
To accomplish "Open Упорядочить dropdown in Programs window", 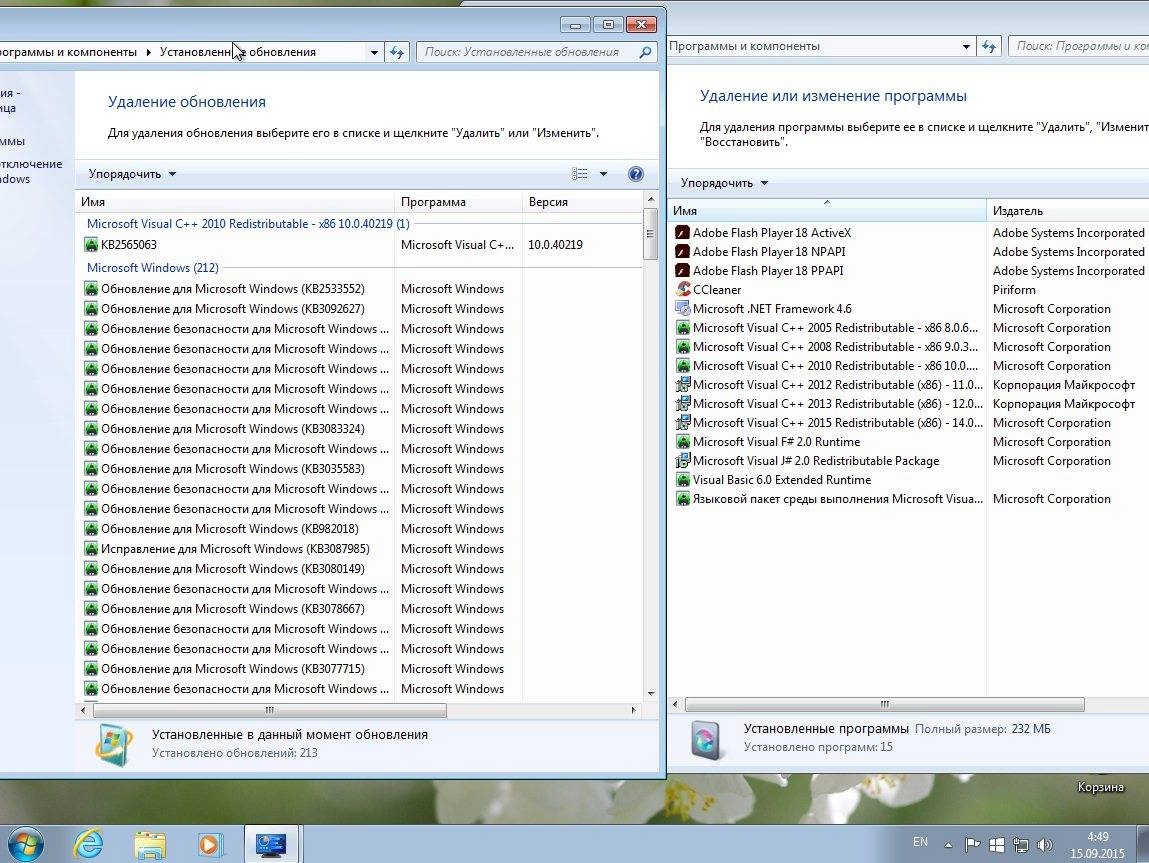I will coord(724,183).
